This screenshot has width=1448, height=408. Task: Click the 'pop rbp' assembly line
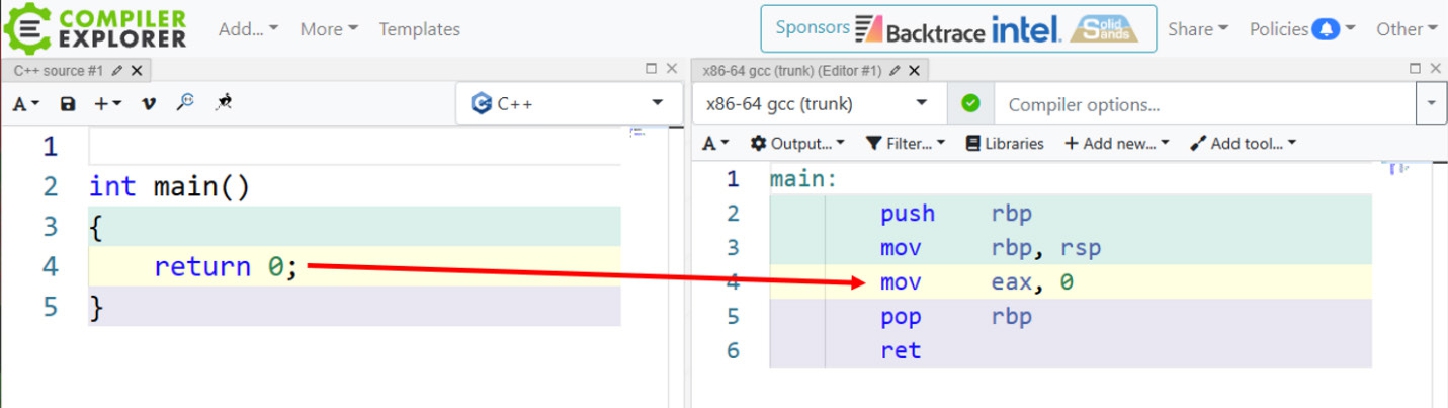[955, 317]
